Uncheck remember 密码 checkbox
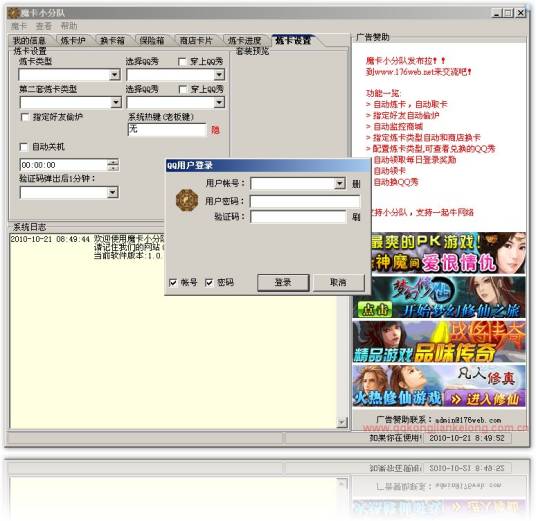Image resolution: width=536 pixels, height=521 pixels. coord(209,283)
